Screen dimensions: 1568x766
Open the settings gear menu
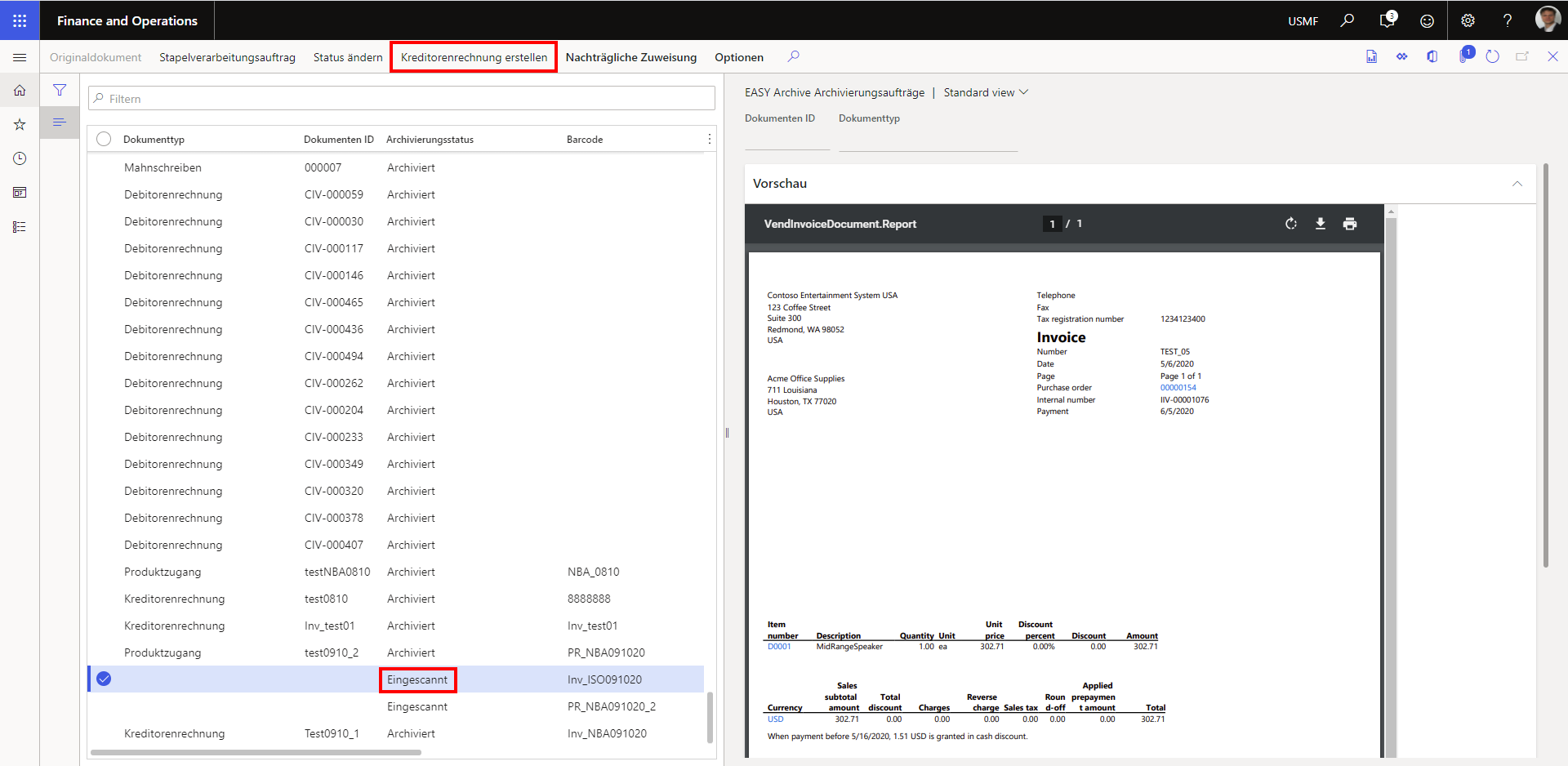(1468, 21)
